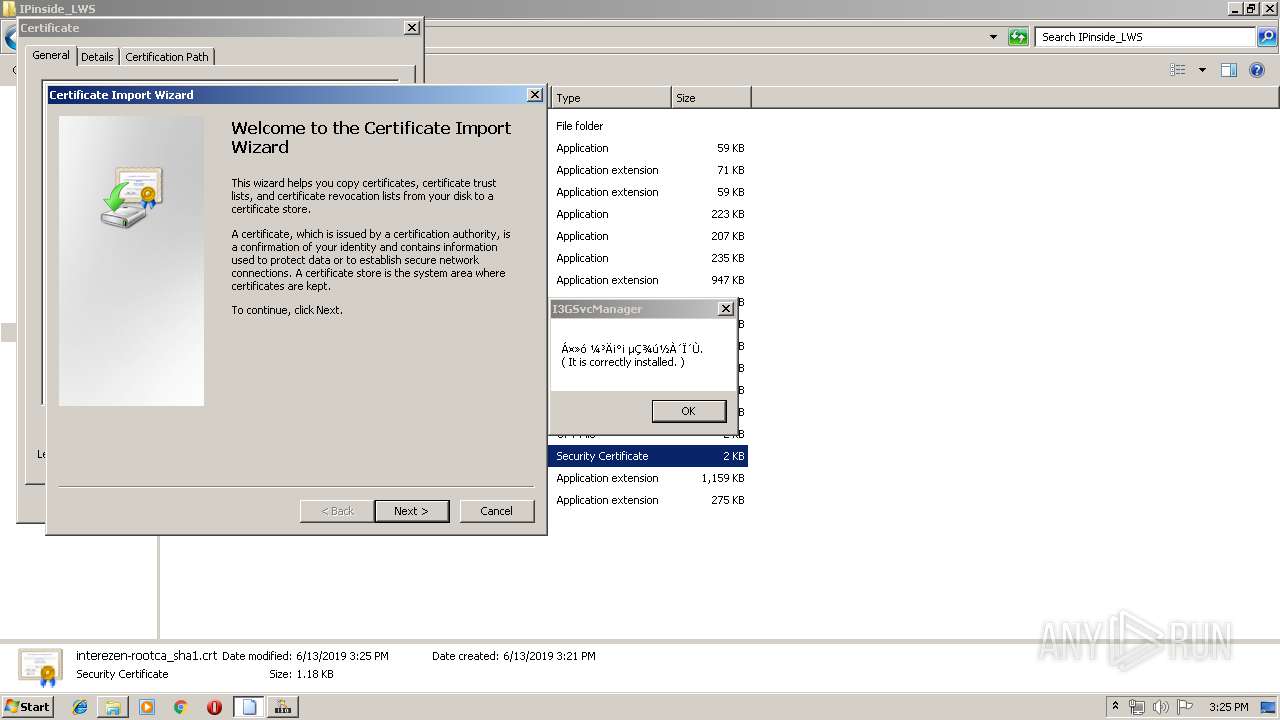
Task: Expand the address bar history dropdown
Action: point(993,37)
